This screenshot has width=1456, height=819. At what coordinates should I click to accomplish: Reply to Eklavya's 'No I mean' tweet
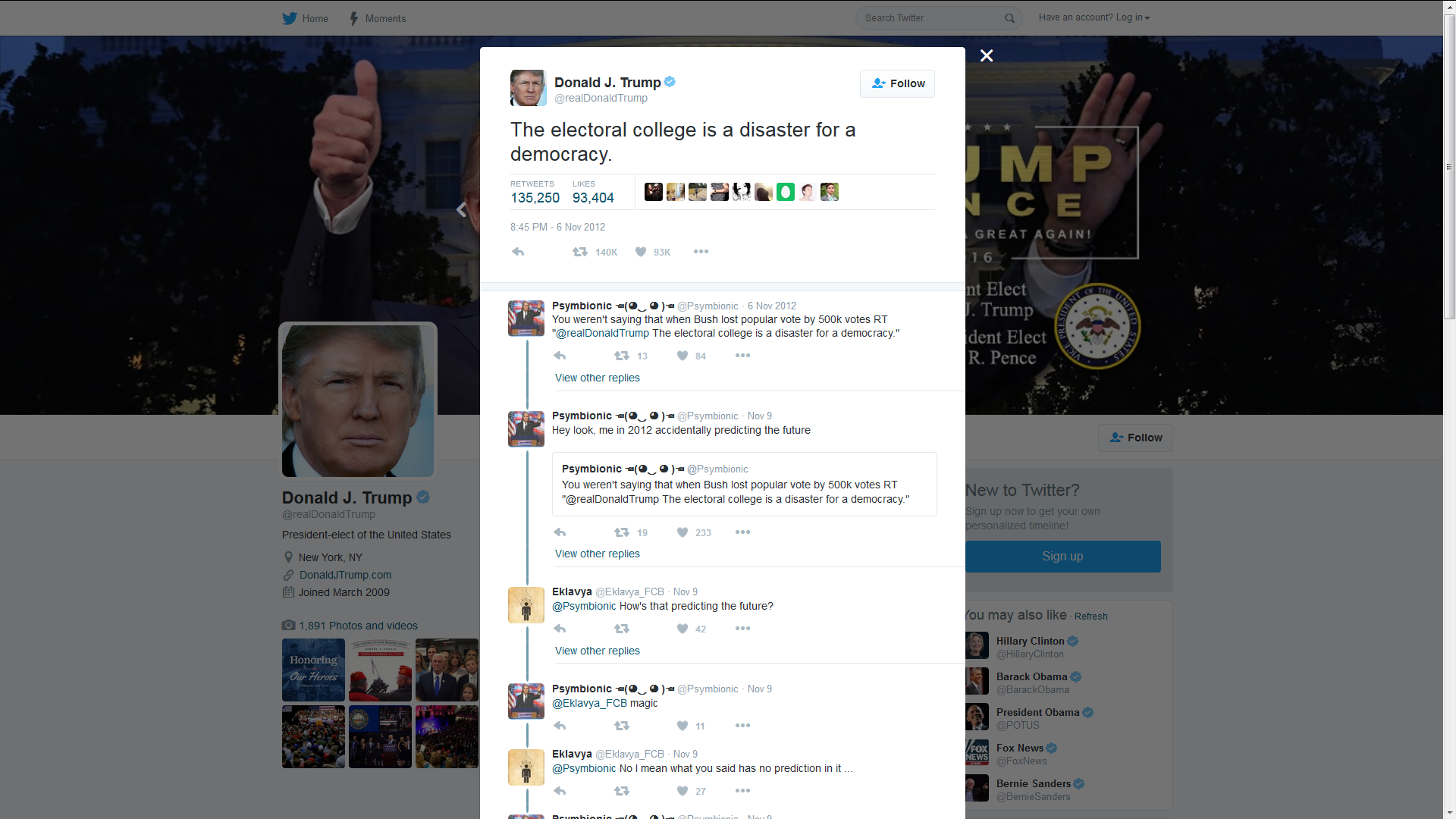[560, 791]
